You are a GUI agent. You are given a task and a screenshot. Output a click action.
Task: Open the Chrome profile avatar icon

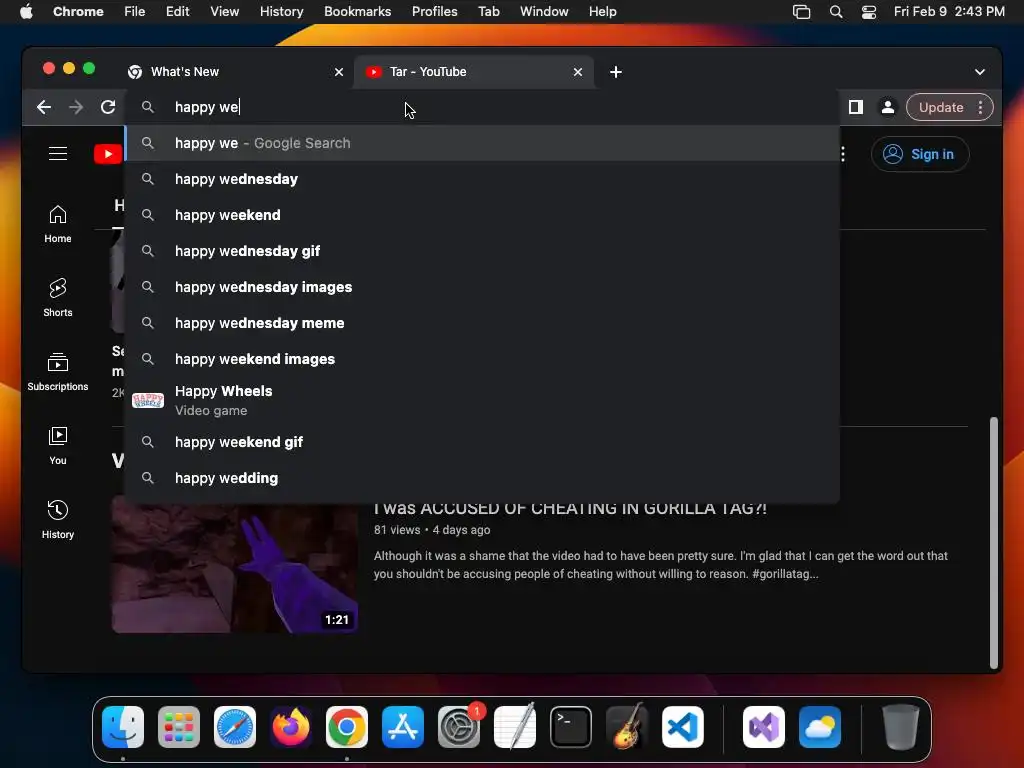pos(888,107)
